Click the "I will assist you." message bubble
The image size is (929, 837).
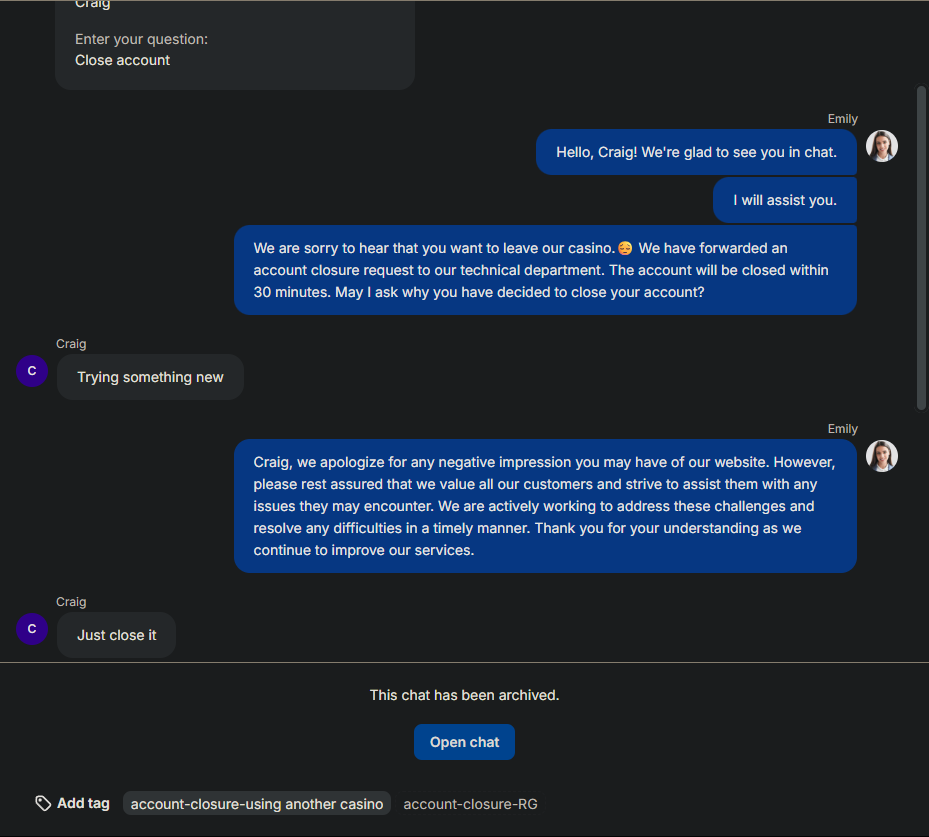click(785, 200)
